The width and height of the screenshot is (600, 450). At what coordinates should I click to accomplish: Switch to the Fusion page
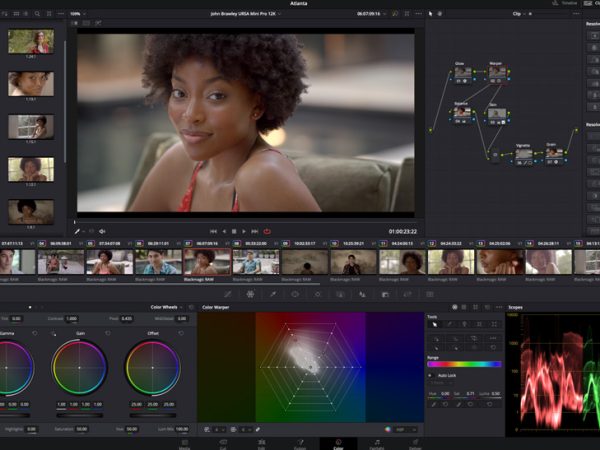[x=300, y=444]
